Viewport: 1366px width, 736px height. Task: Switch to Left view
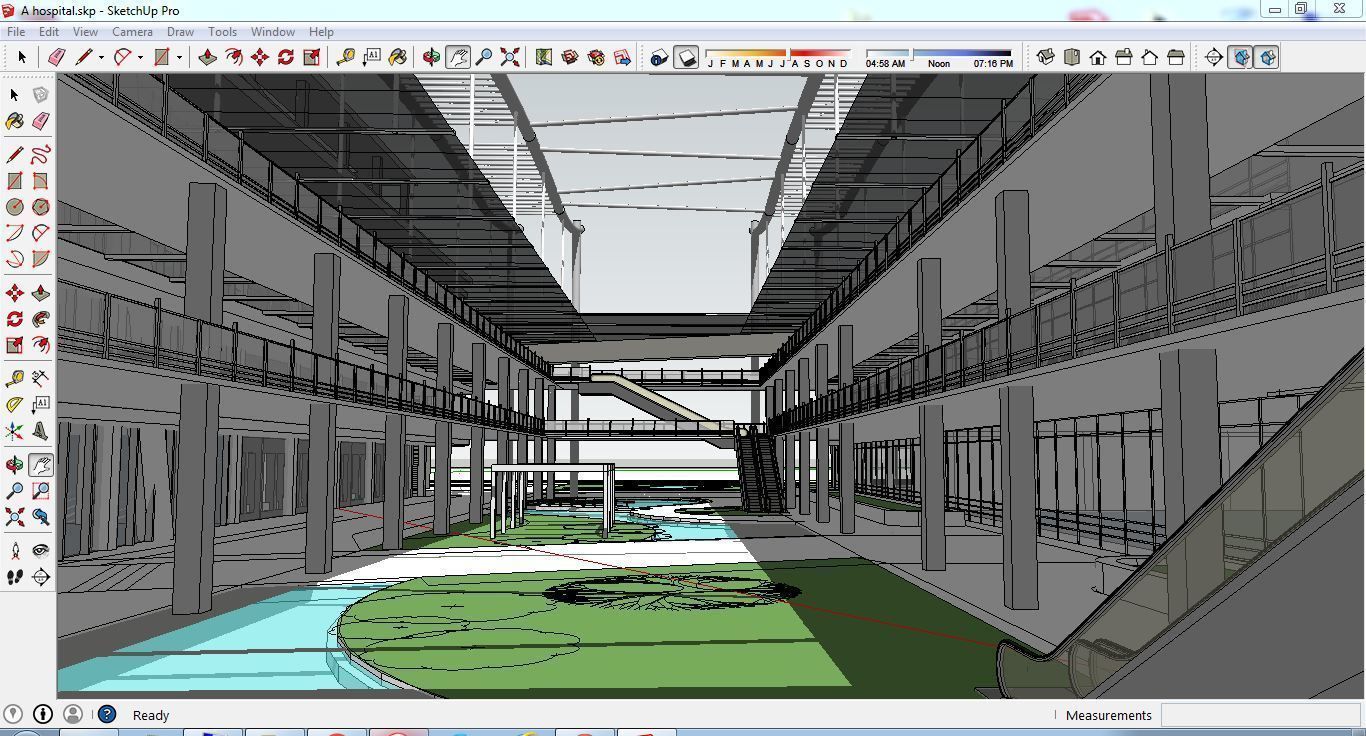click(1176, 57)
